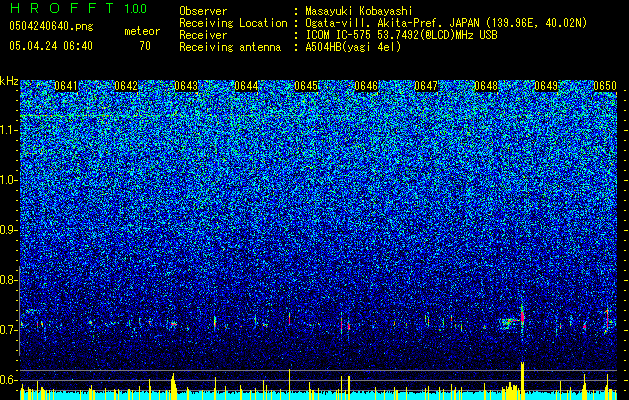Screen dimensions: 629x400
Task: Select the file name 0504240640.png
Action: click(x=51, y=26)
